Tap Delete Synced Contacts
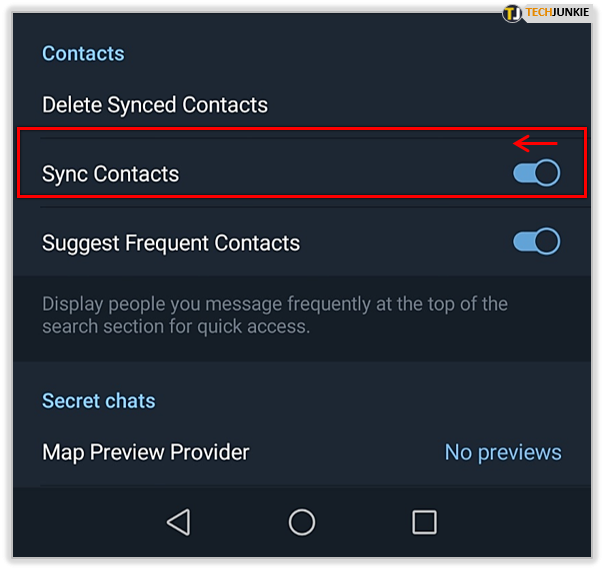Image resolution: width=604 pixels, height=570 pixels. pyautogui.click(x=155, y=105)
